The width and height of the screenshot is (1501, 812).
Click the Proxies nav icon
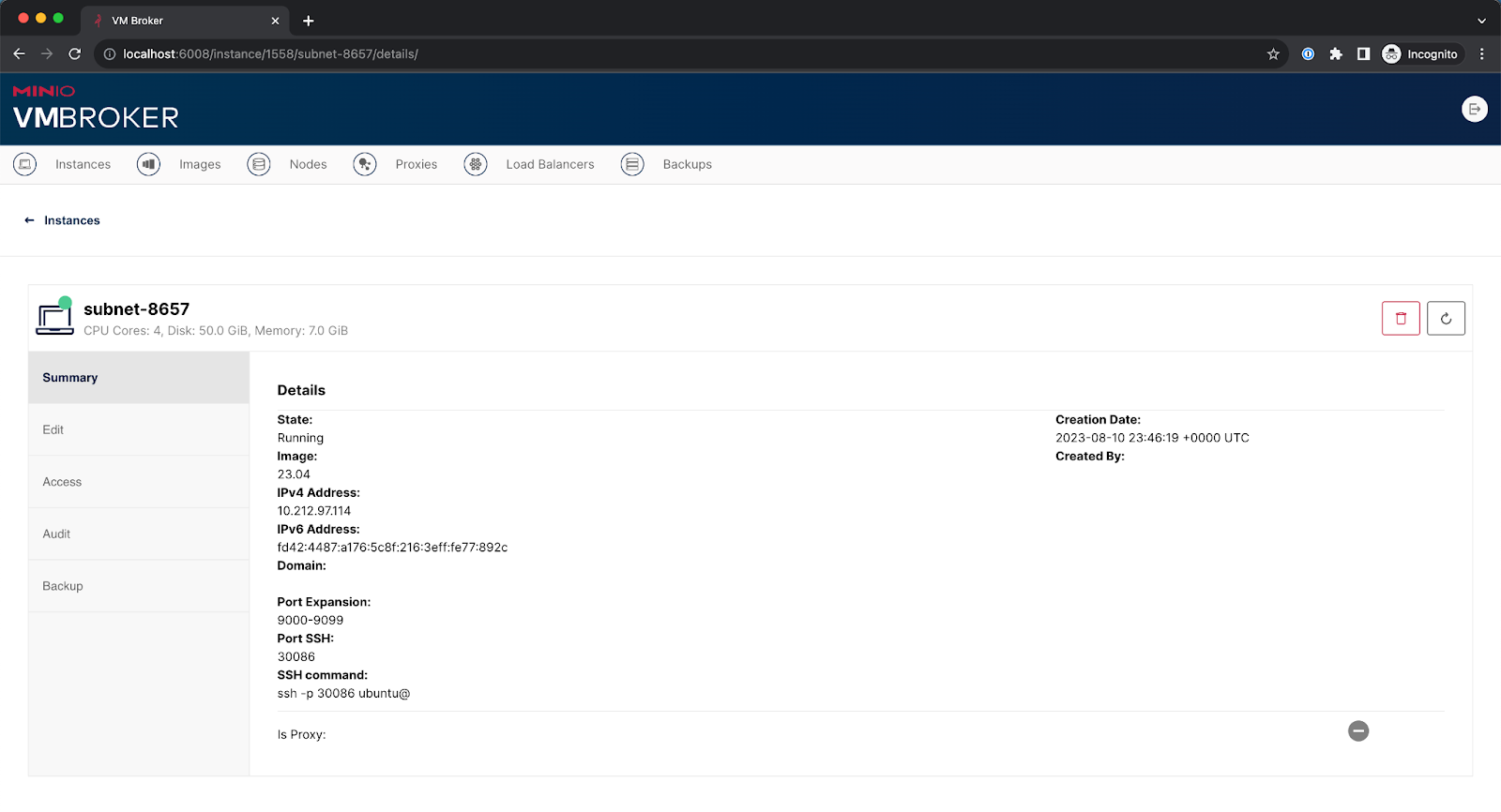click(x=365, y=164)
